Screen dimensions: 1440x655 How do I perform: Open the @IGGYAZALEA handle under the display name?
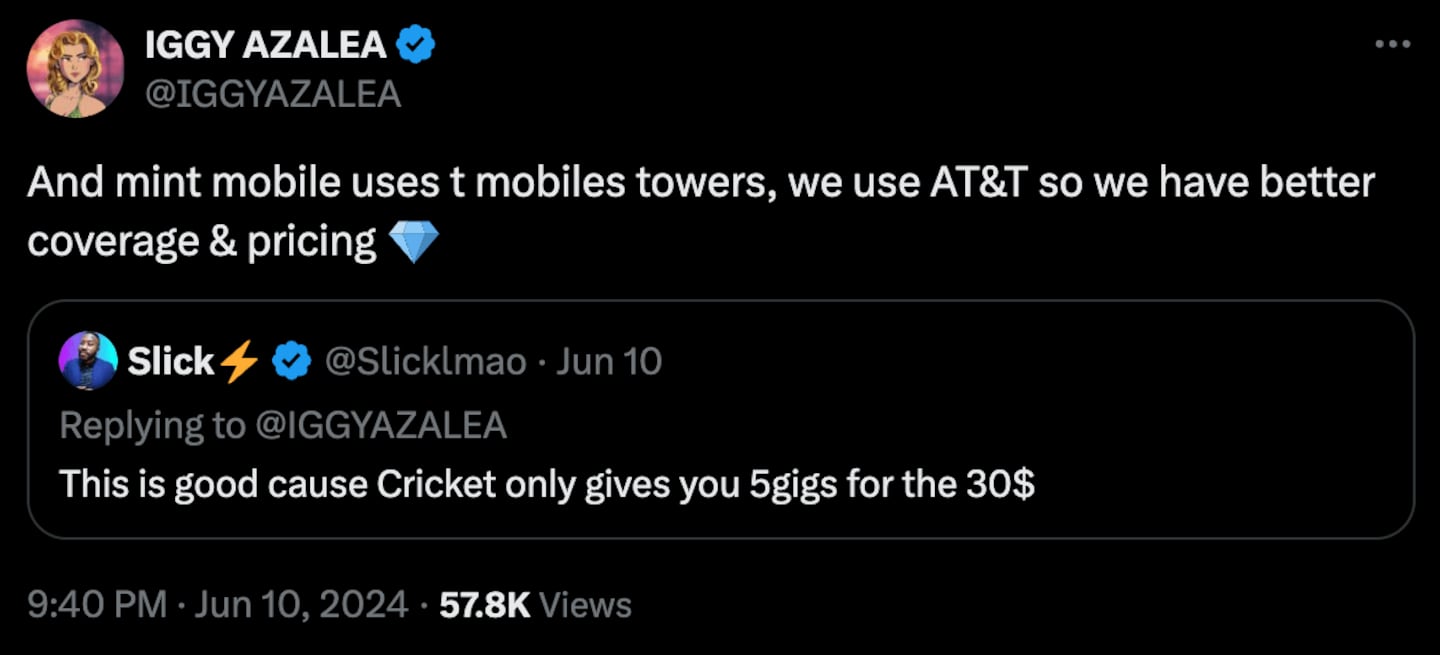pos(273,93)
